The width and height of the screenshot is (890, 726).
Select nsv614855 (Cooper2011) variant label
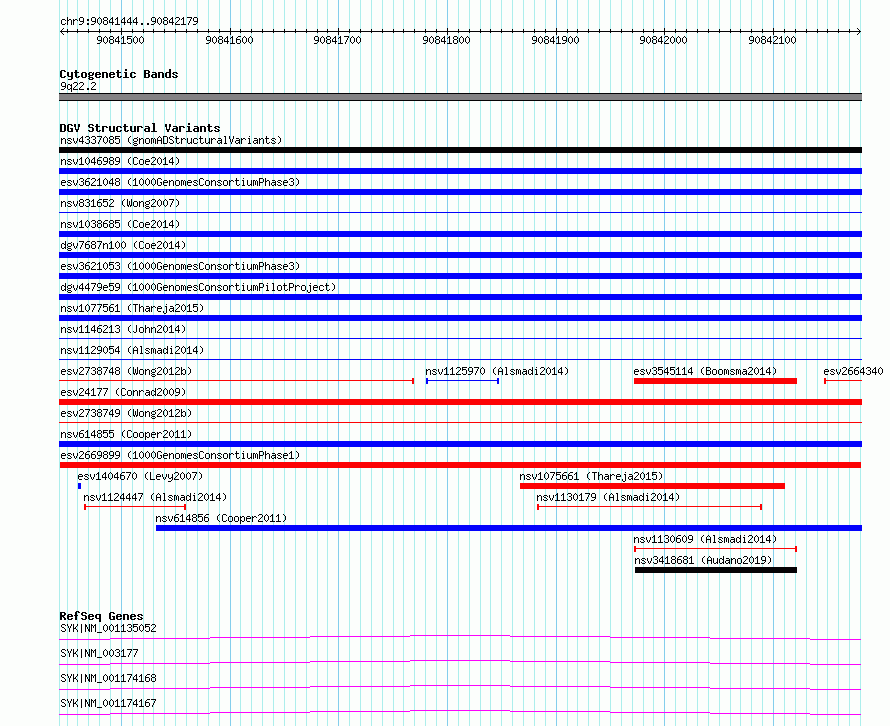pyautogui.click(x=126, y=434)
